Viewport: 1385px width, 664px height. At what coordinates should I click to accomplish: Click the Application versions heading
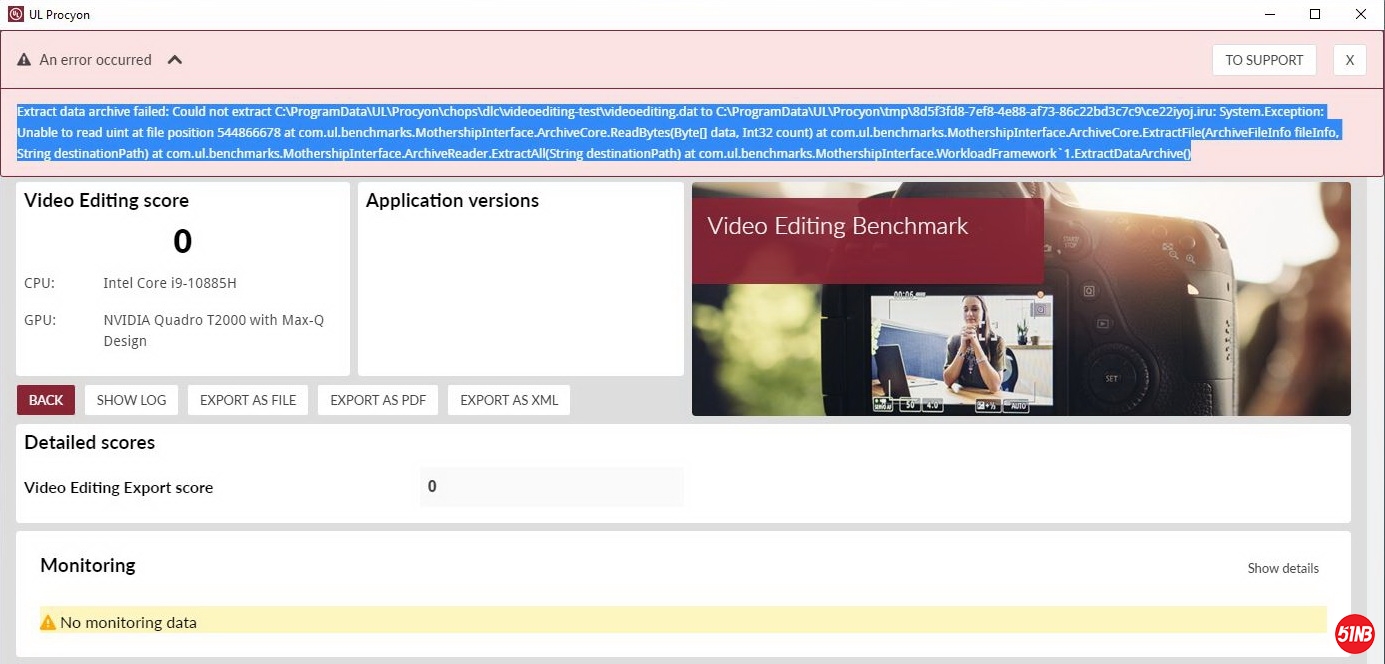point(452,200)
